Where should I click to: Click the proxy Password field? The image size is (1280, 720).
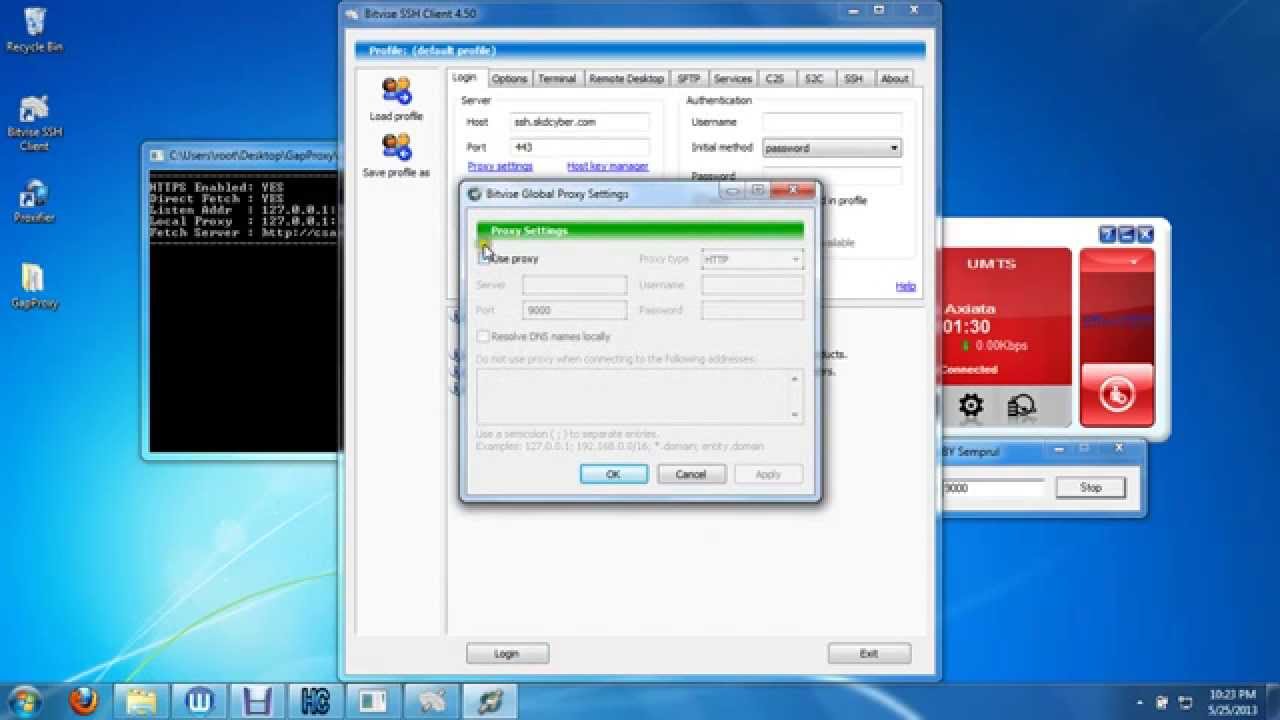pos(752,310)
